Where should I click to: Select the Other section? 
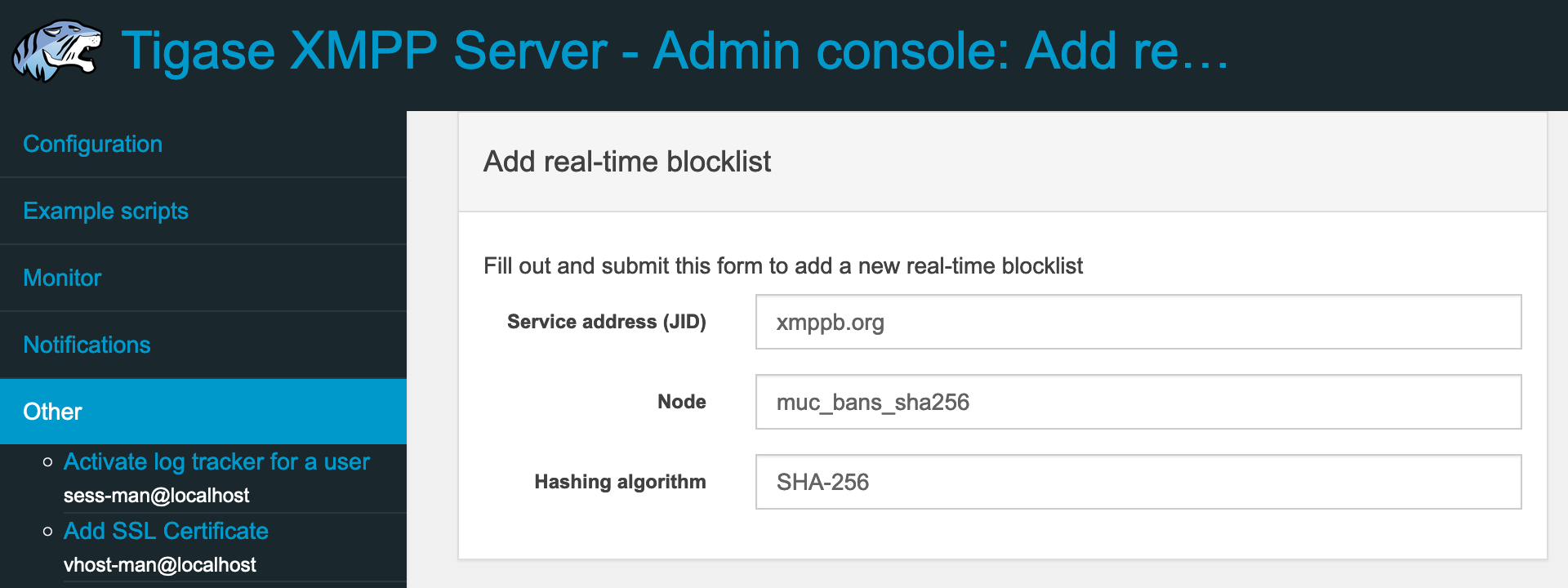point(203,412)
